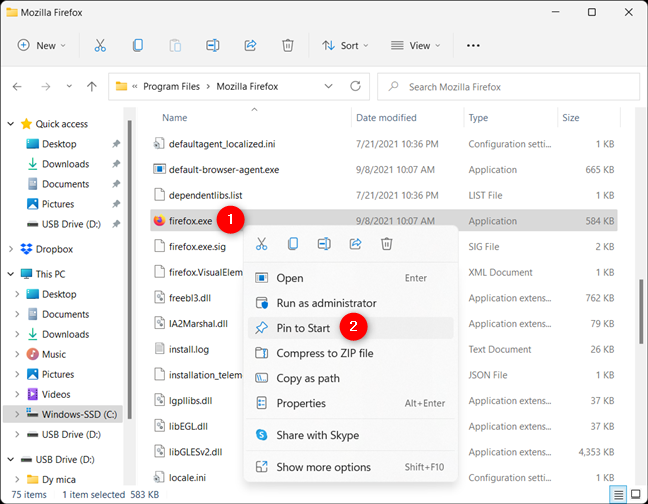Click the Music icon under This PC
This screenshot has width=648, height=504.
[33, 354]
